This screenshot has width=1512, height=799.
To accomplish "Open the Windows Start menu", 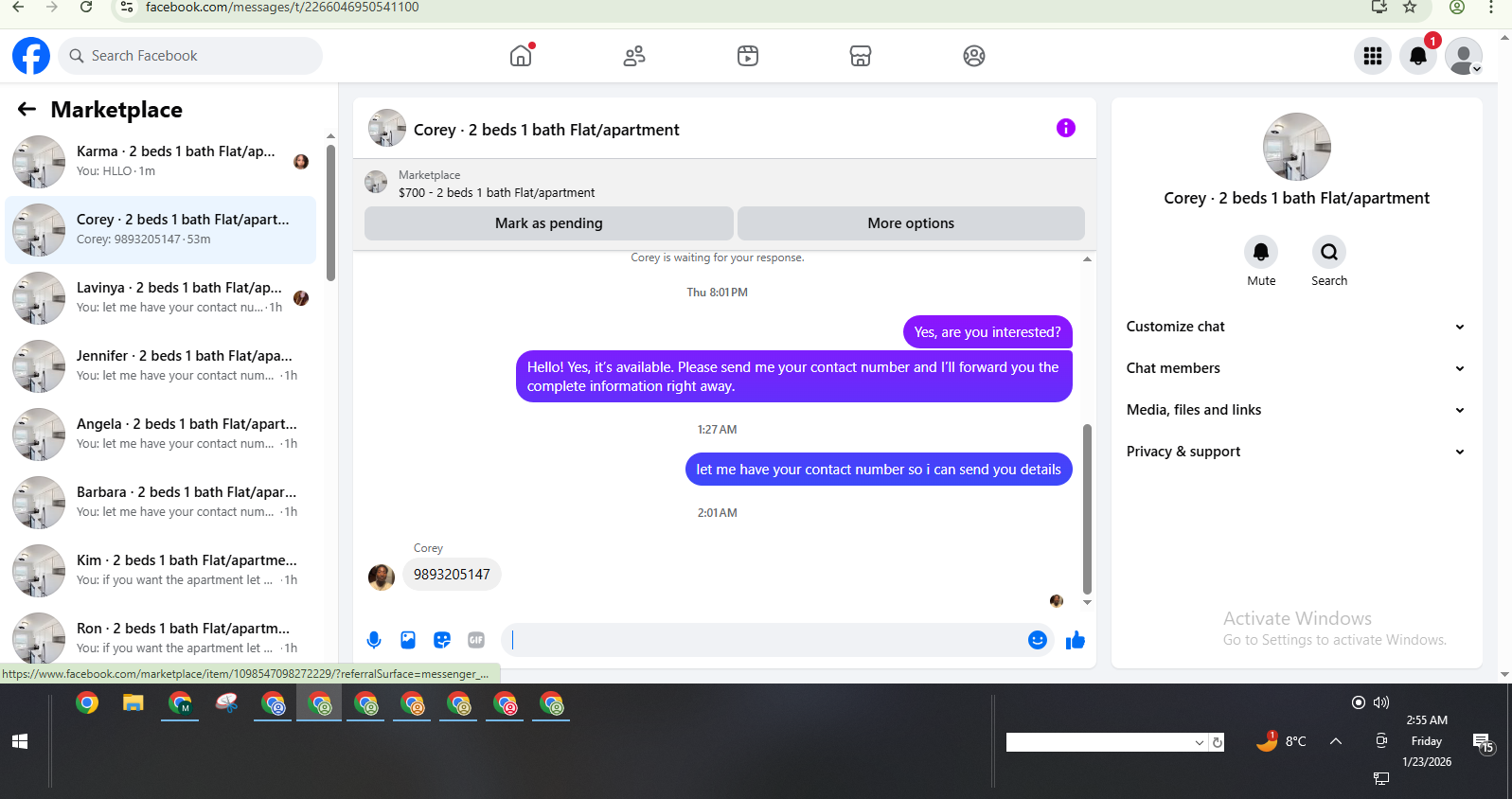I will [20, 741].
